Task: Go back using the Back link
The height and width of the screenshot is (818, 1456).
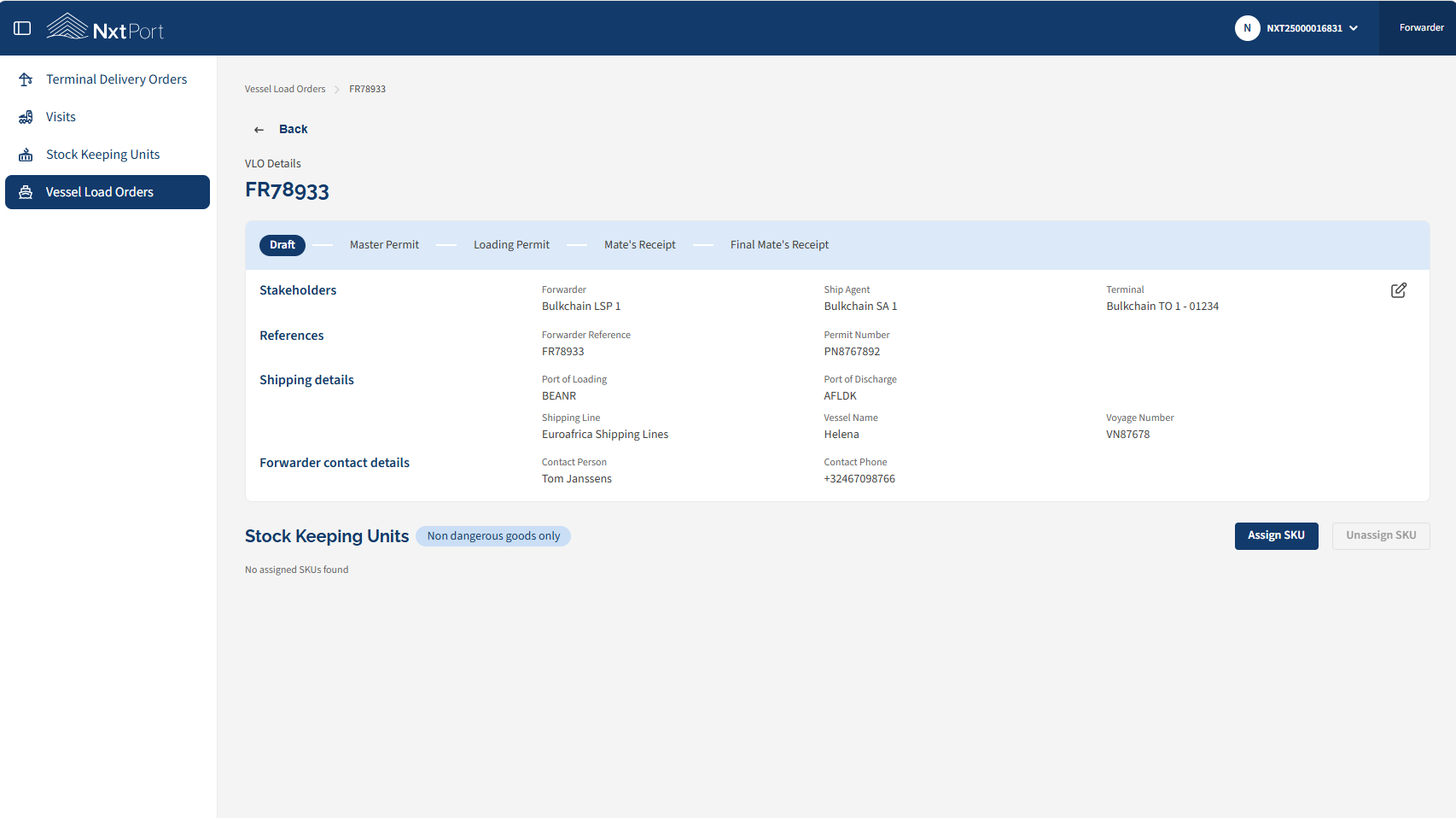Action: (293, 129)
